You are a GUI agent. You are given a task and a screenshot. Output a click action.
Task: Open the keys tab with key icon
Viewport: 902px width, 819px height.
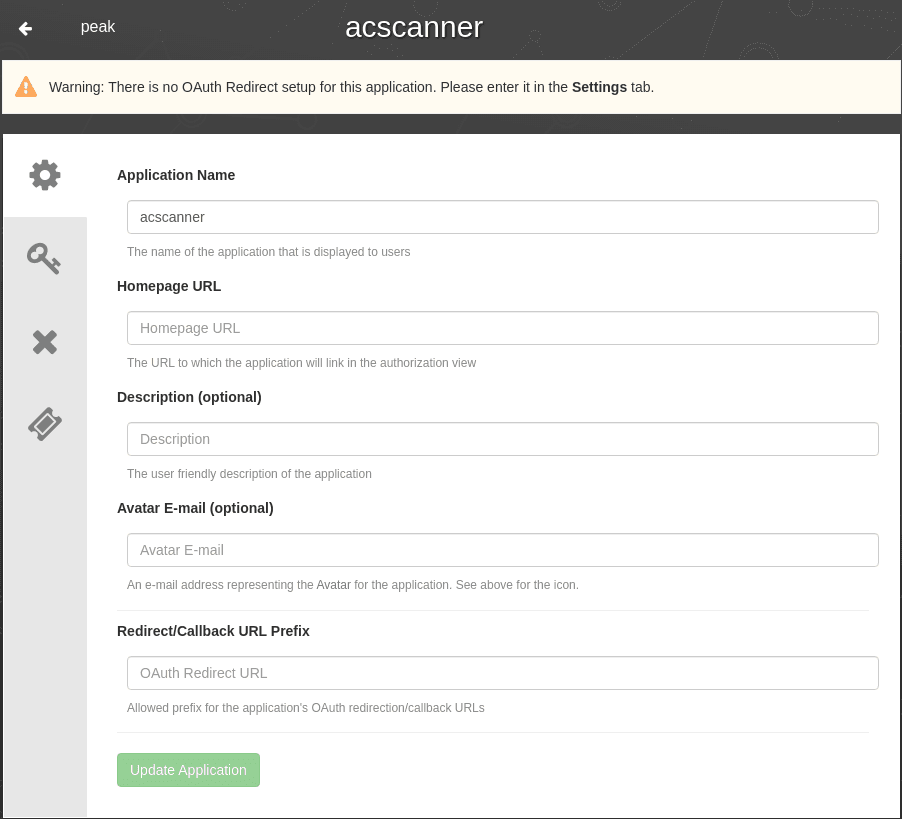[45, 258]
